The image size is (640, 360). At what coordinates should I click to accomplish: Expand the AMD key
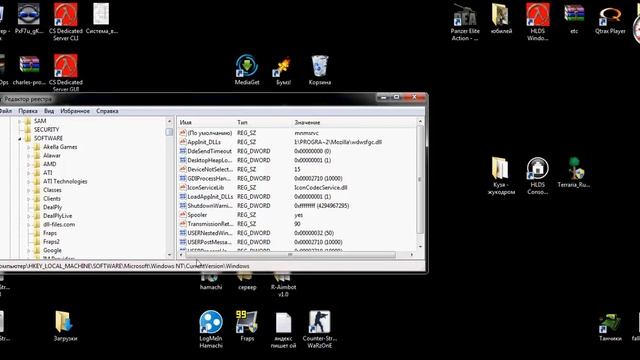pyautogui.click(x=29, y=164)
